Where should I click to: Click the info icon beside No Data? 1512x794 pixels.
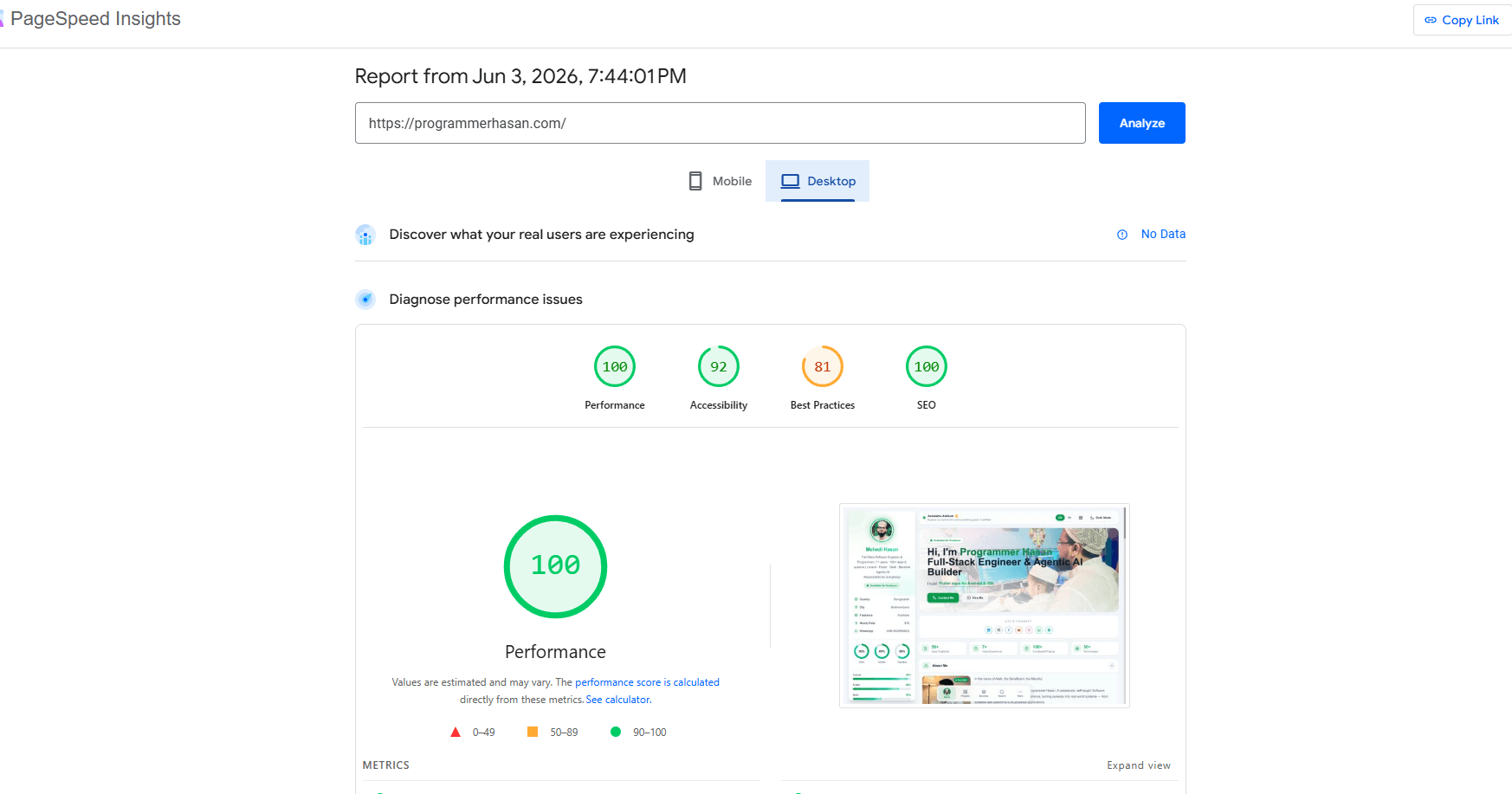pyautogui.click(x=1122, y=235)
